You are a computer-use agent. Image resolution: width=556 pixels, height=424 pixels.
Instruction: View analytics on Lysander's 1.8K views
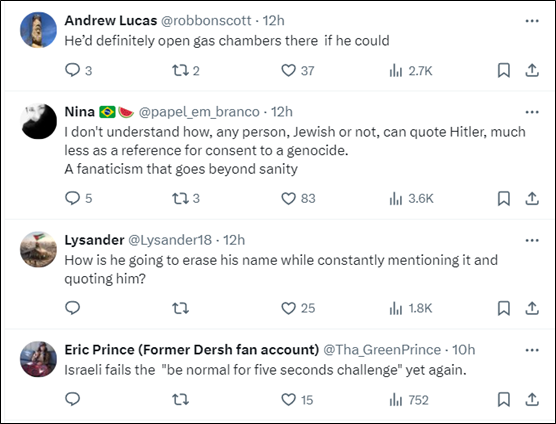[x=411, y=308]
